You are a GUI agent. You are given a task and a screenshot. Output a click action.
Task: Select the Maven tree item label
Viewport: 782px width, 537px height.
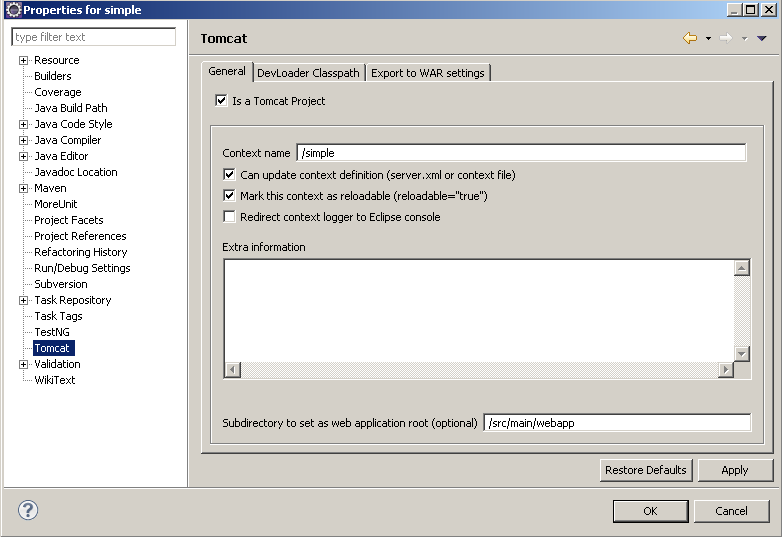[50, 188]
